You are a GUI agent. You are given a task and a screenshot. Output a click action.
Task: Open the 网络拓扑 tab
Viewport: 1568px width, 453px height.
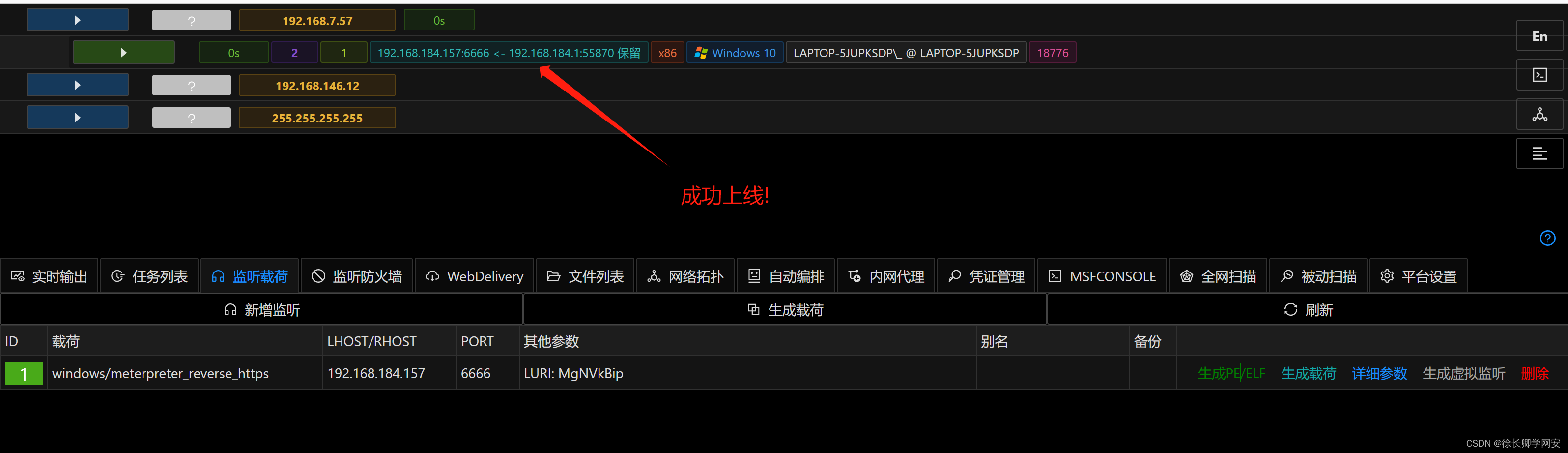click(685, 275)
